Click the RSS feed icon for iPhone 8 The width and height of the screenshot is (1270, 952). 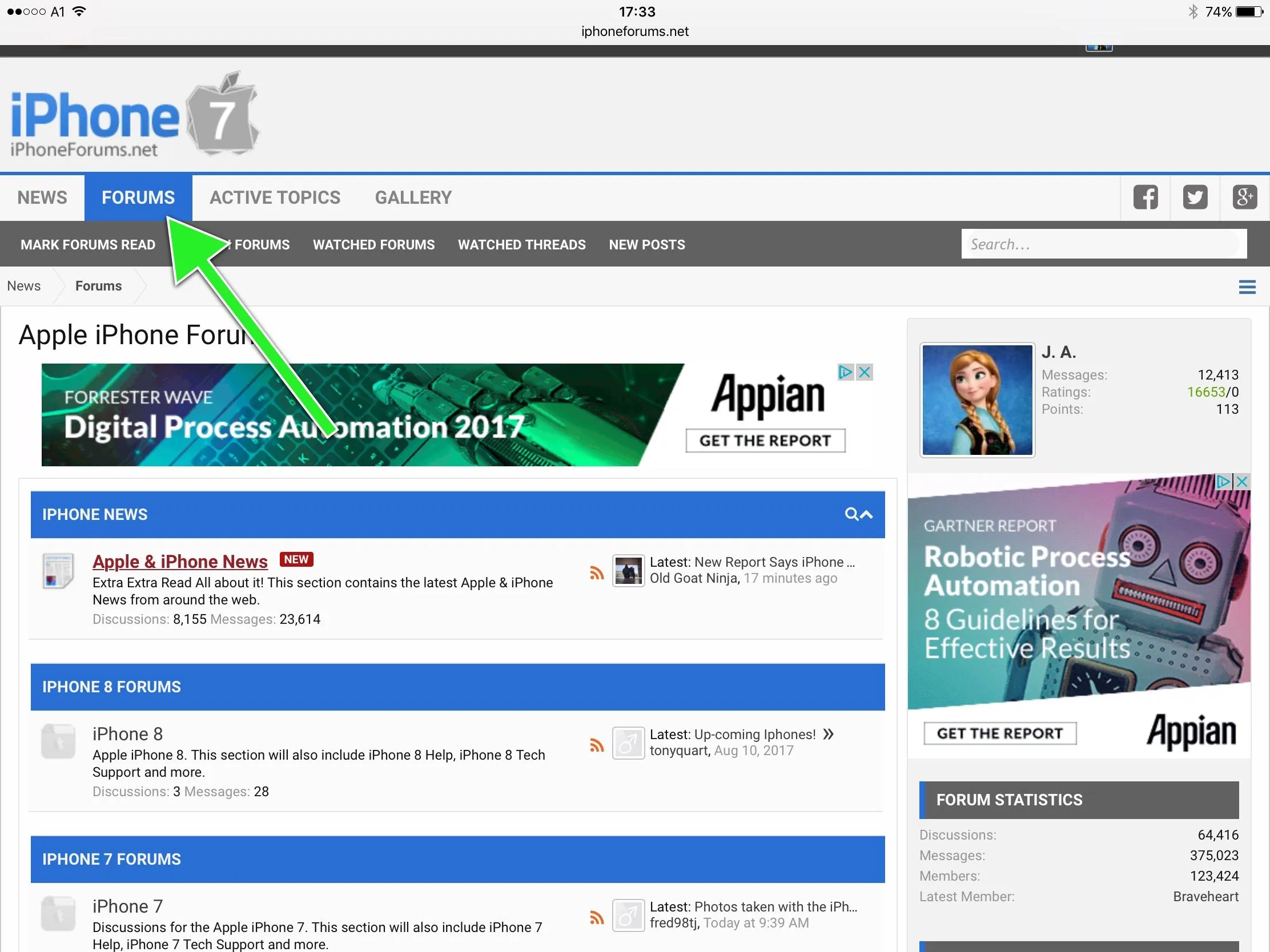point(597,745)
